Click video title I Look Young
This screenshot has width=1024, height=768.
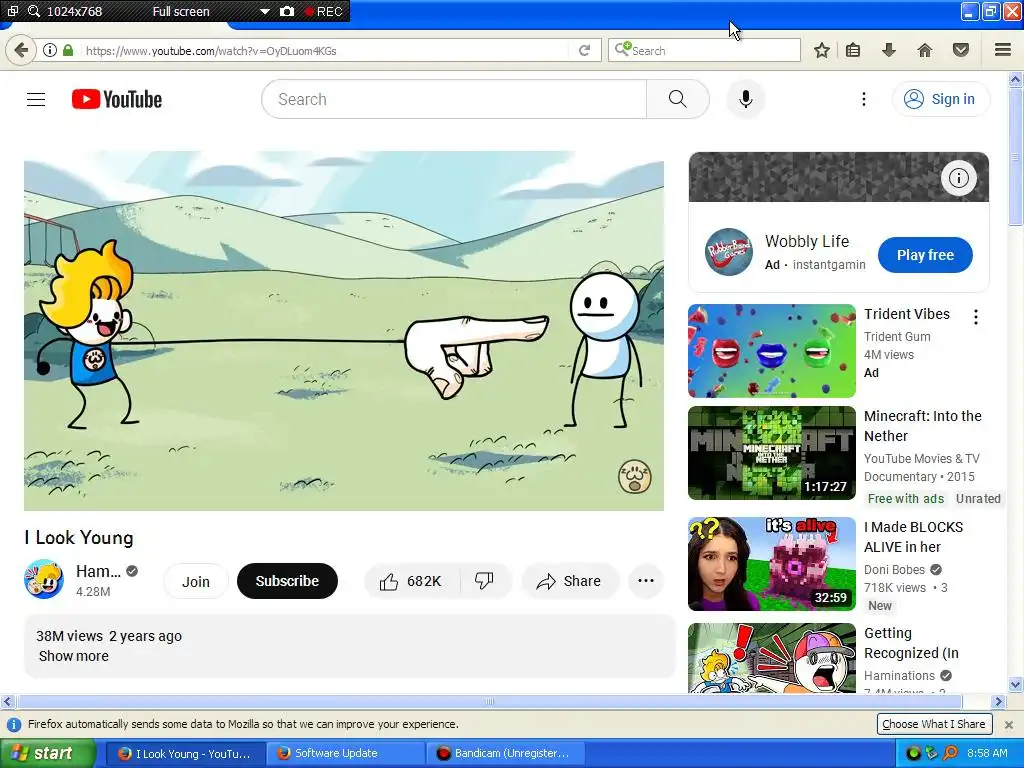coord(79,538)
